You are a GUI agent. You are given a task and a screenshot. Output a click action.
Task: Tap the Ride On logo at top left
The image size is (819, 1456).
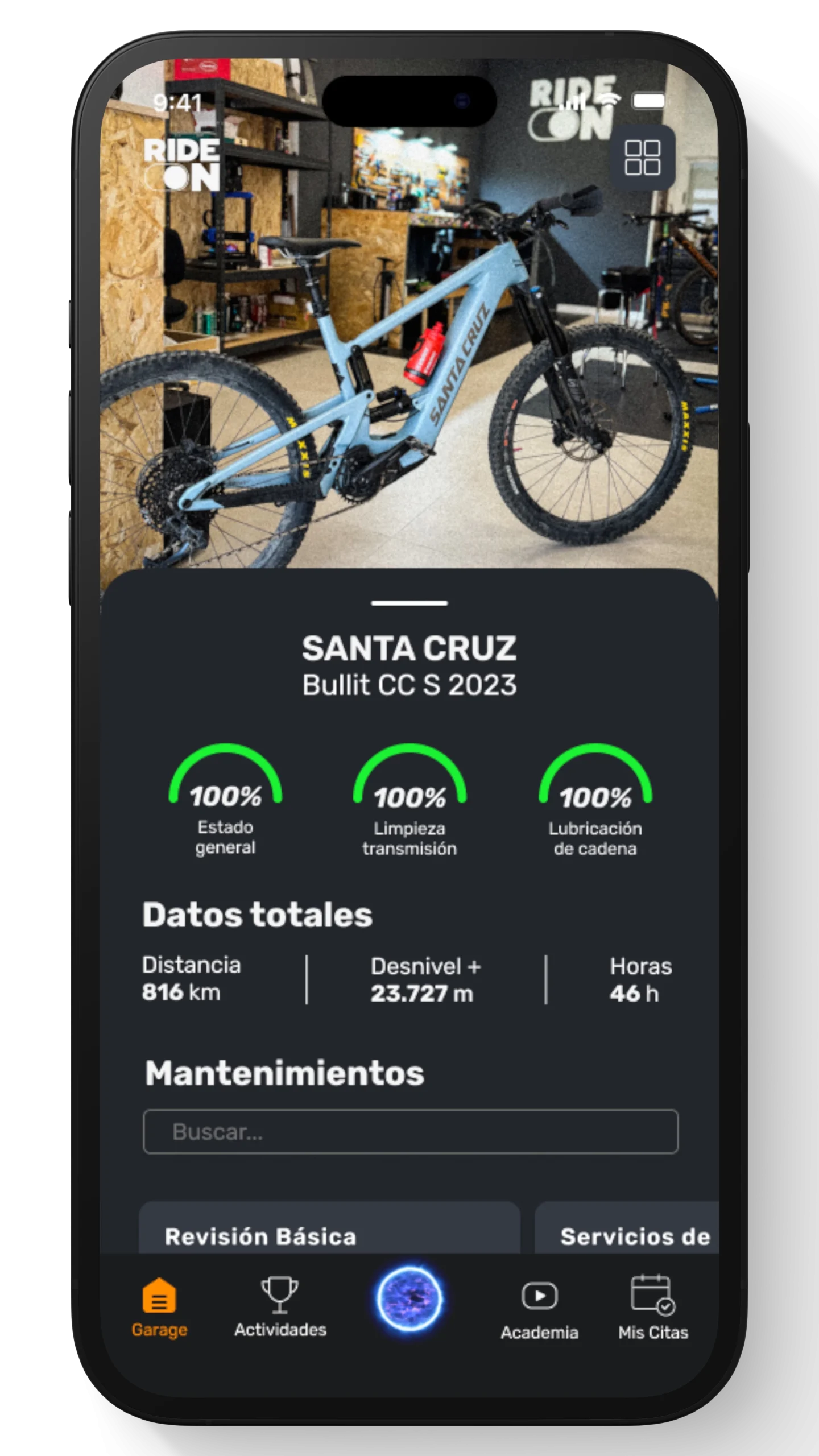[x=182, y=165]
